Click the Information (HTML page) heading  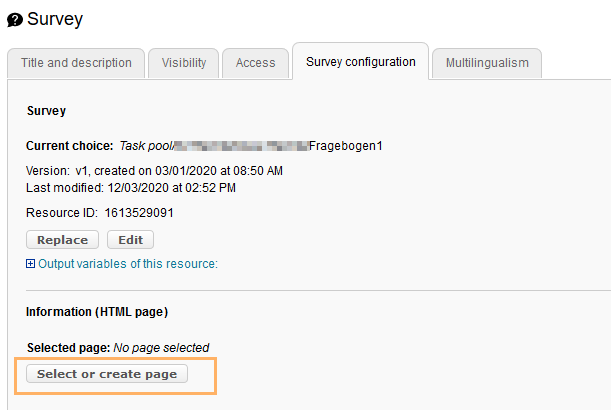click(x=96, y=312)
